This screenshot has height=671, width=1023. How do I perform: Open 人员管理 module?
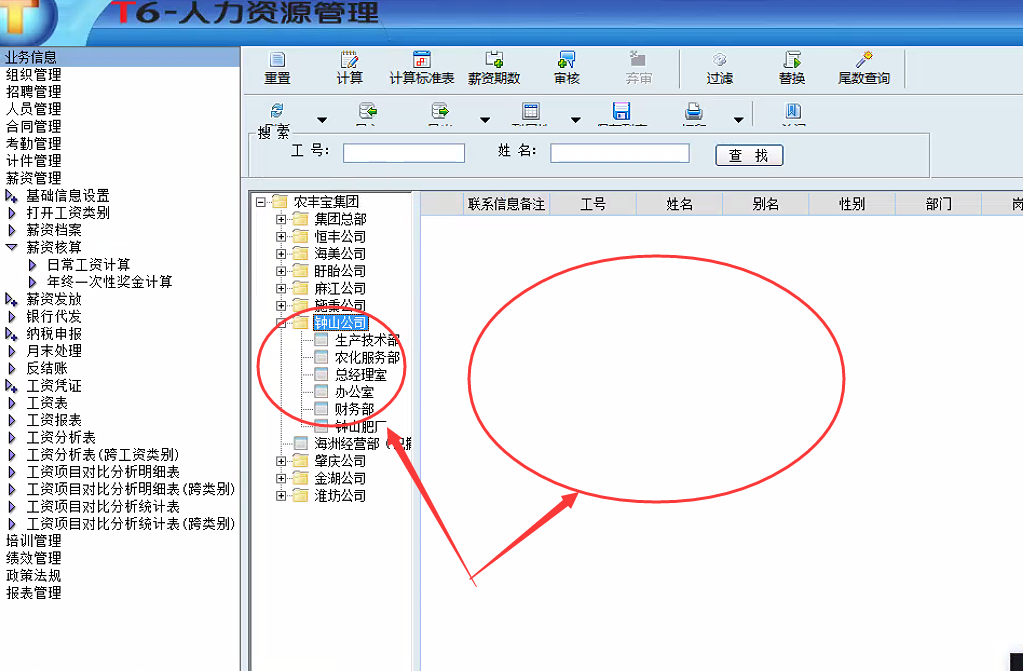click(x=33, y=109)
